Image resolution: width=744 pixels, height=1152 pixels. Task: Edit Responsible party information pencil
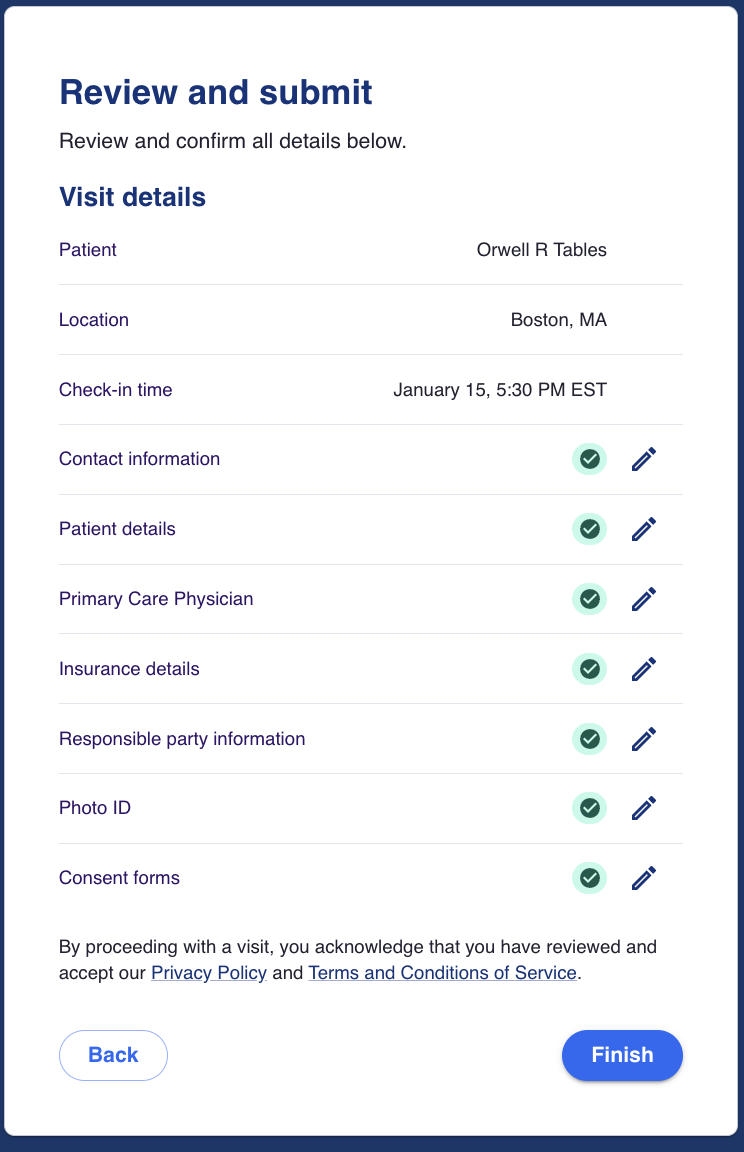click(x=644, y=739)
